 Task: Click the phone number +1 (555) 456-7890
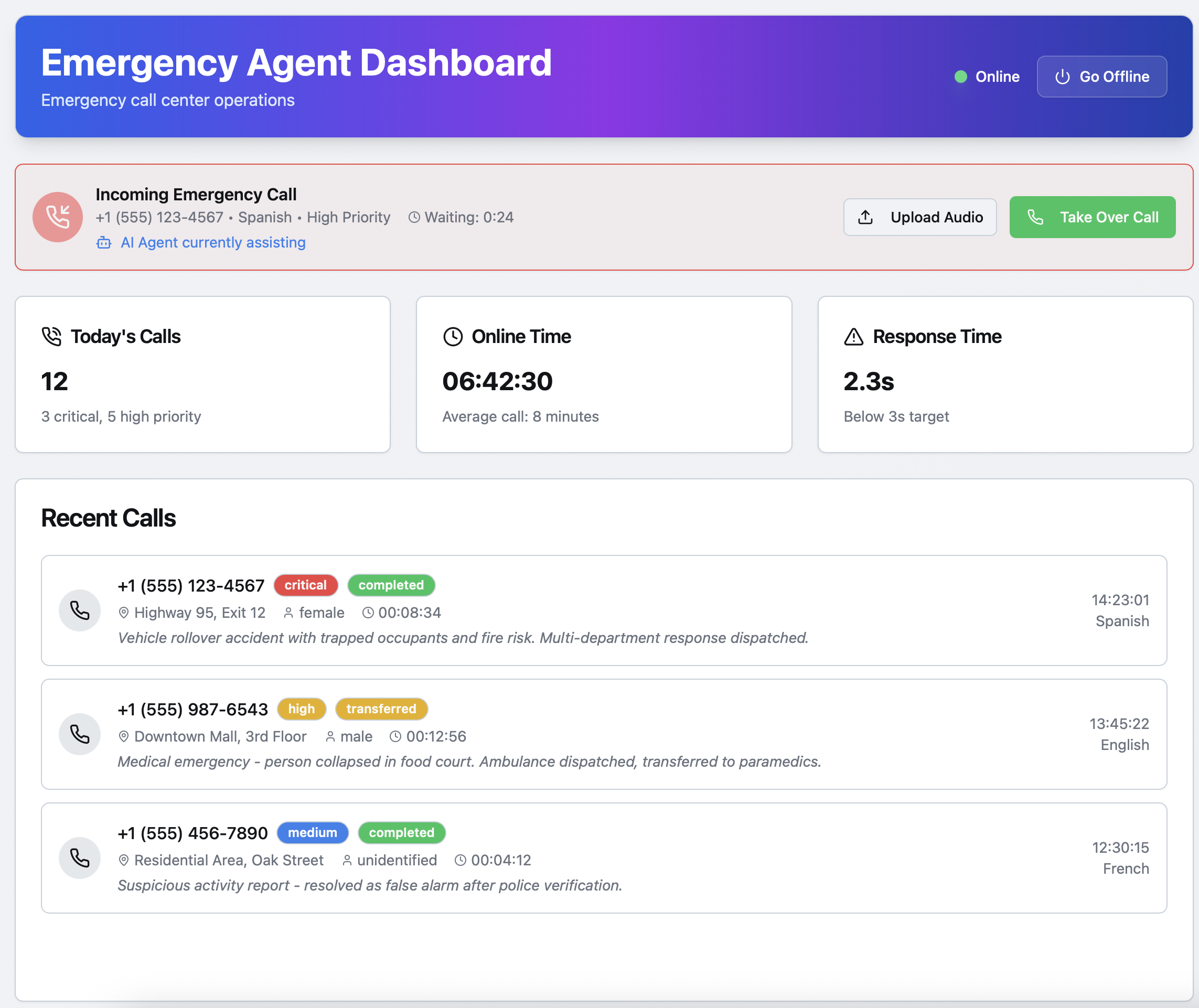(x=192, y=833)
